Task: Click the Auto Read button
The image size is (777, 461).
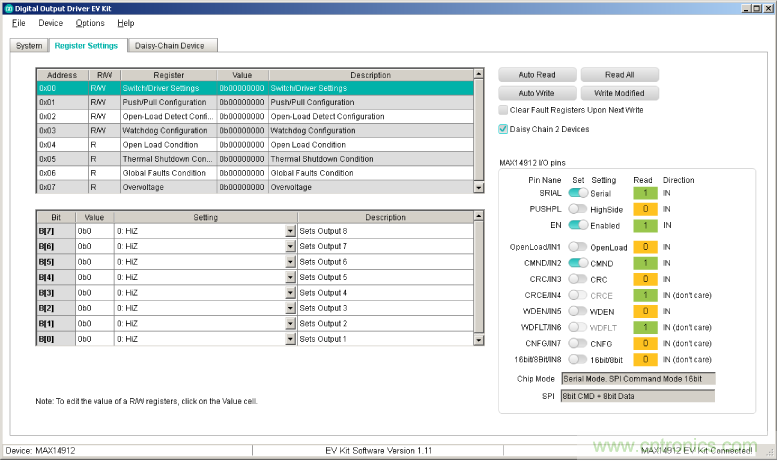Action: click(x=538, y=75)
